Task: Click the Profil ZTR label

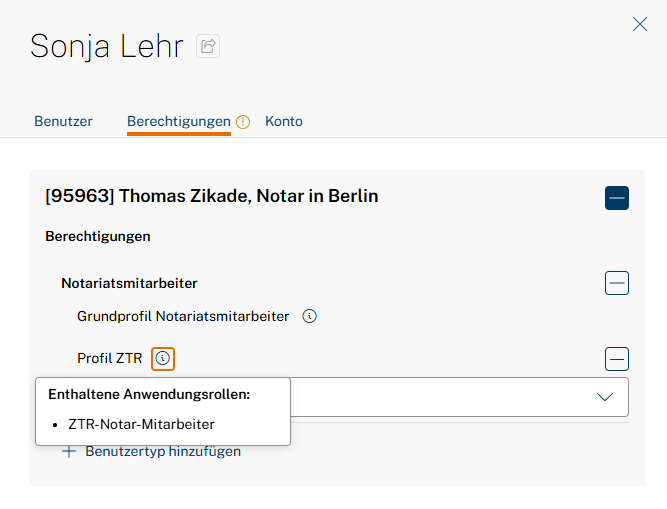Action: [110, 358]
